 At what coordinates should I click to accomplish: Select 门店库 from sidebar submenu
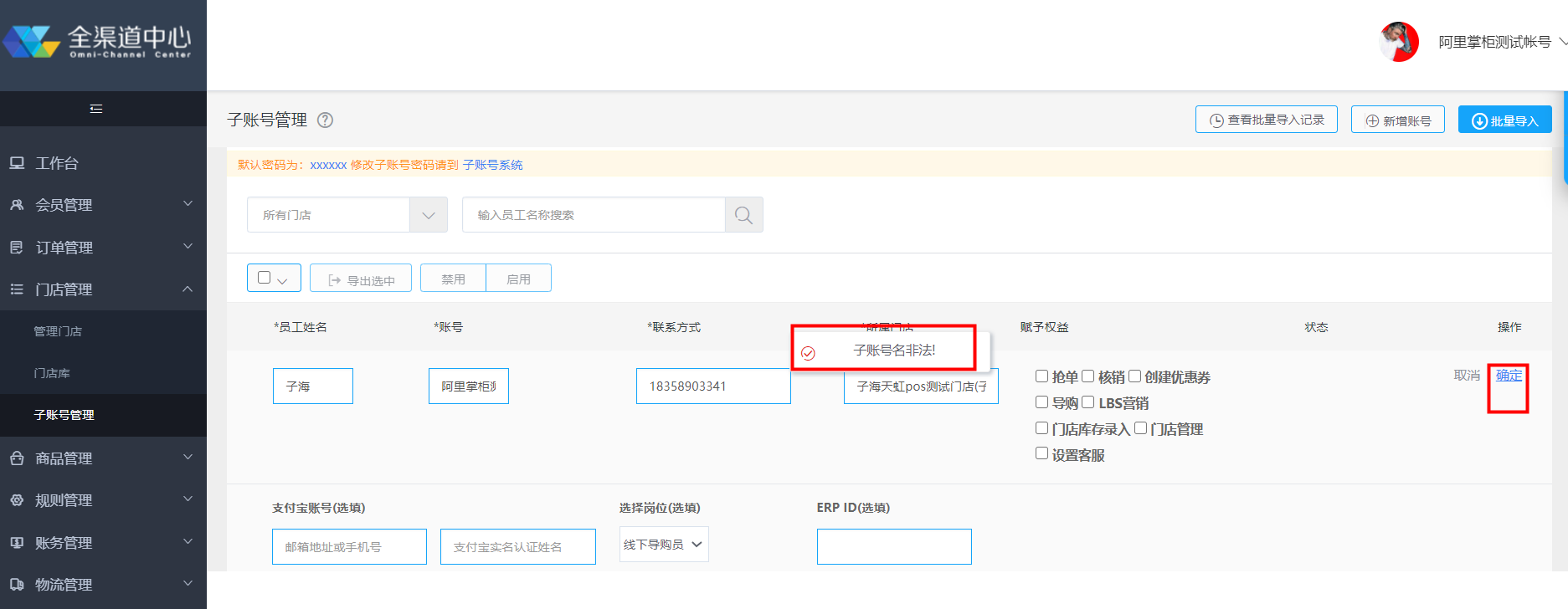[x=52, y=373]
